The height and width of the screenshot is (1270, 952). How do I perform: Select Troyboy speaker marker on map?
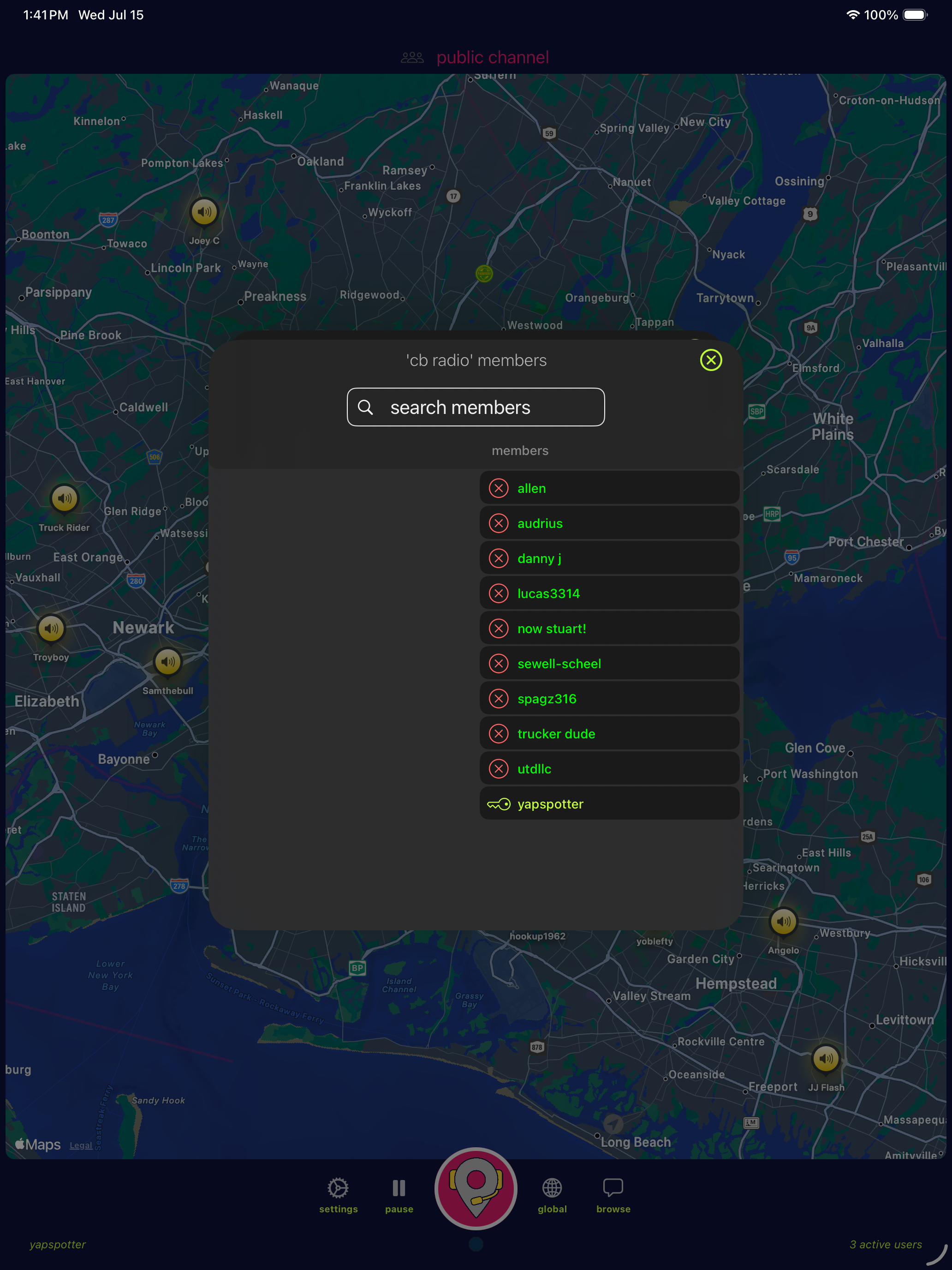pyautogui.click(x=51, y=628)
